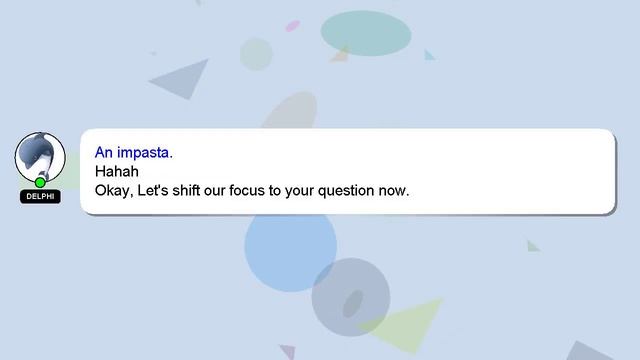Click the dark oval inside the gray ring
This screenshot has height=360, width=640.
(353, 304)
